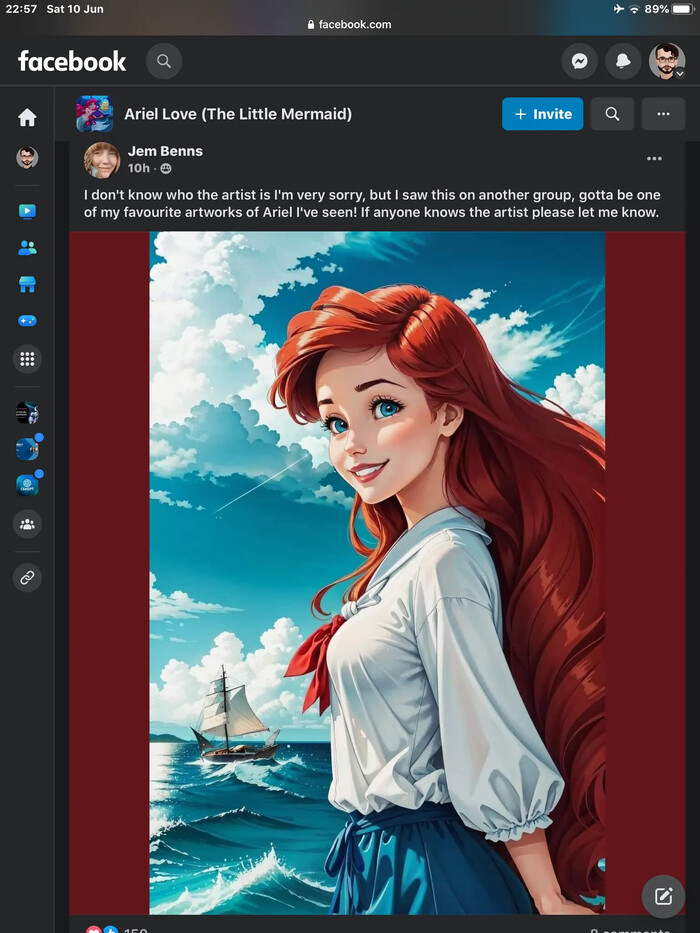Open Friends in the sidebar
Viewport: 700px width, 933px height.
pyautogui.click(x=27, y=248)
